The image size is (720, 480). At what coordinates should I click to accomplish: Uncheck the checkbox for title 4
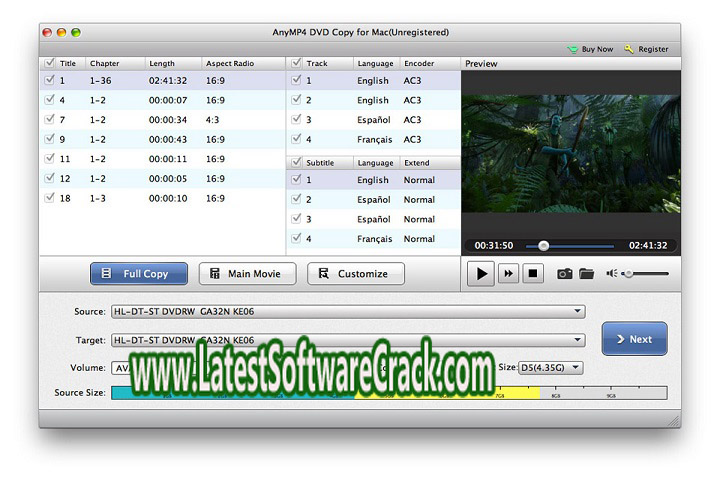[x=49, y=100]
